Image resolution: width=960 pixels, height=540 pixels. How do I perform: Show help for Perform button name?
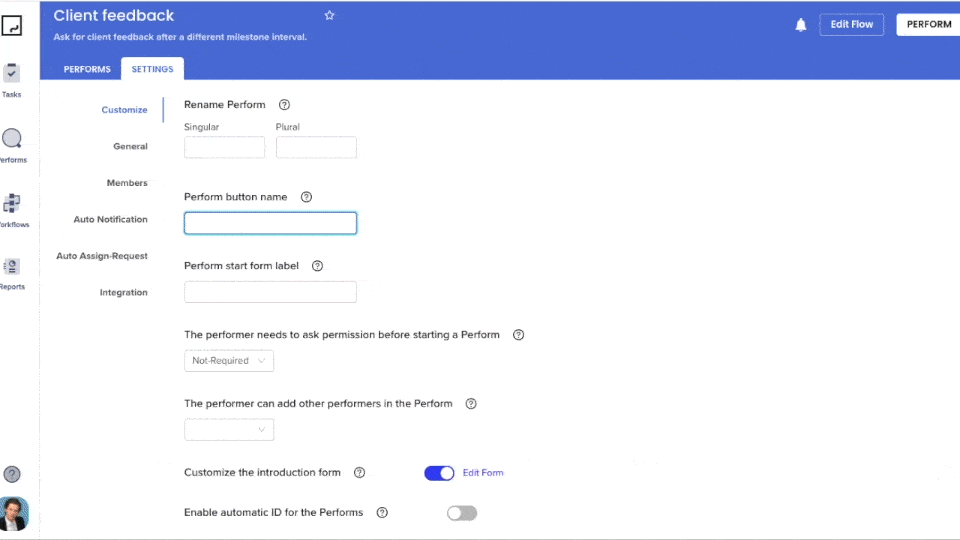click(306, 197)
